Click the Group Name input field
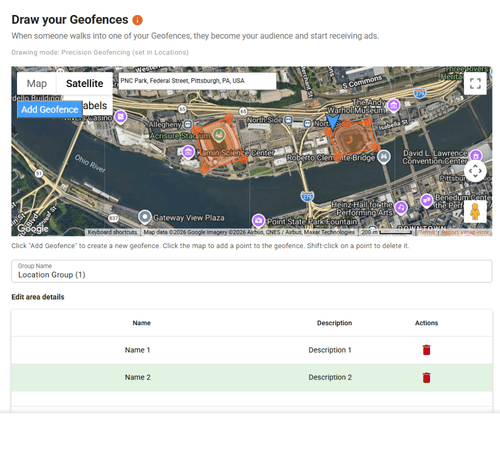Viewport: 500px width, 450px height. click(x=252, y=271)
